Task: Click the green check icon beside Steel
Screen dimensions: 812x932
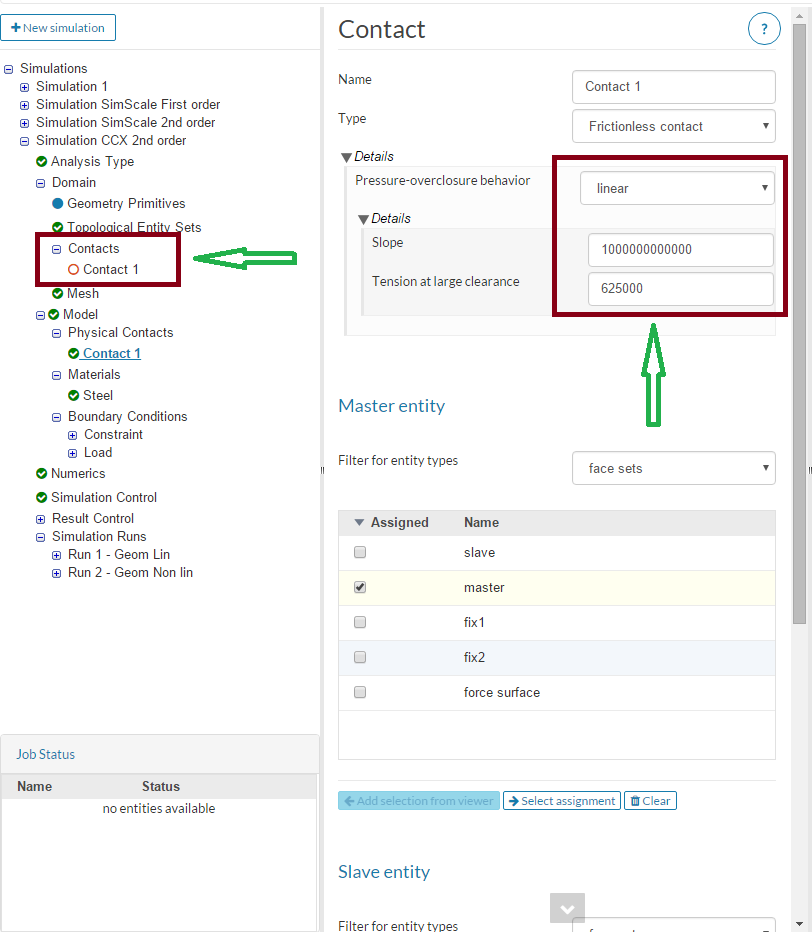Action: click(x=74, y=395)
